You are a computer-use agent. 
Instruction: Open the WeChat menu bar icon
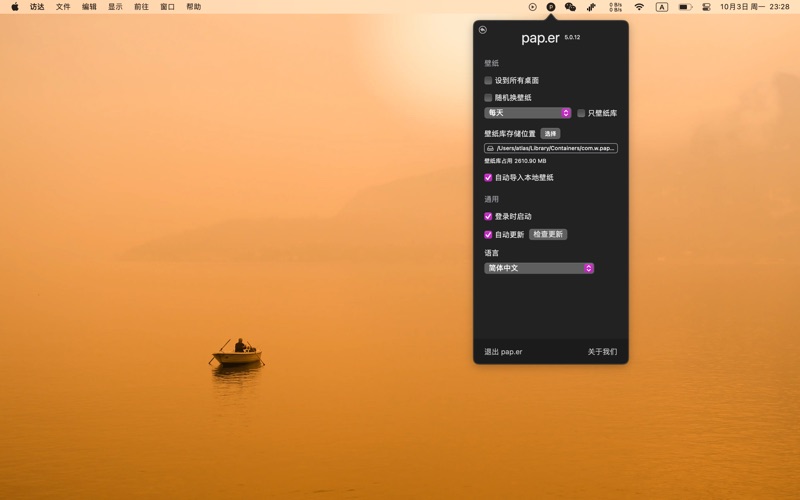pyautogui.click(x=570, y=7)
